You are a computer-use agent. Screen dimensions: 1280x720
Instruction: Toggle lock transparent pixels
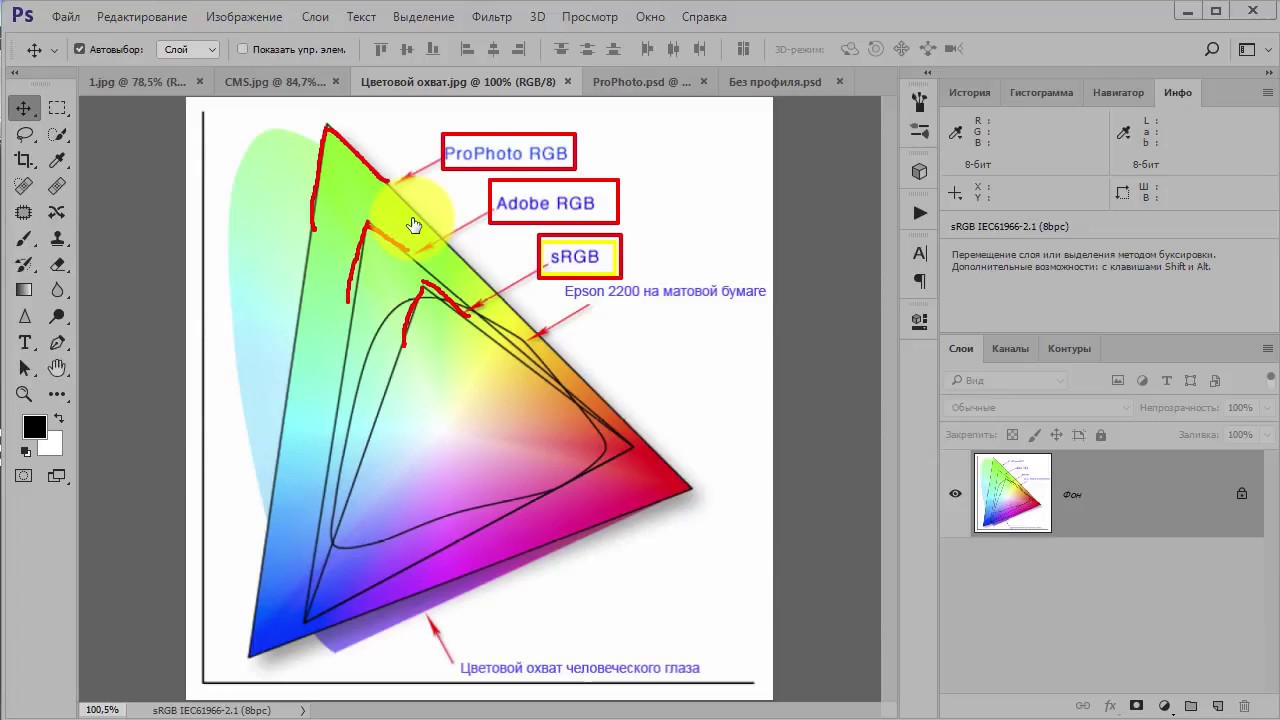(1013, 435)
